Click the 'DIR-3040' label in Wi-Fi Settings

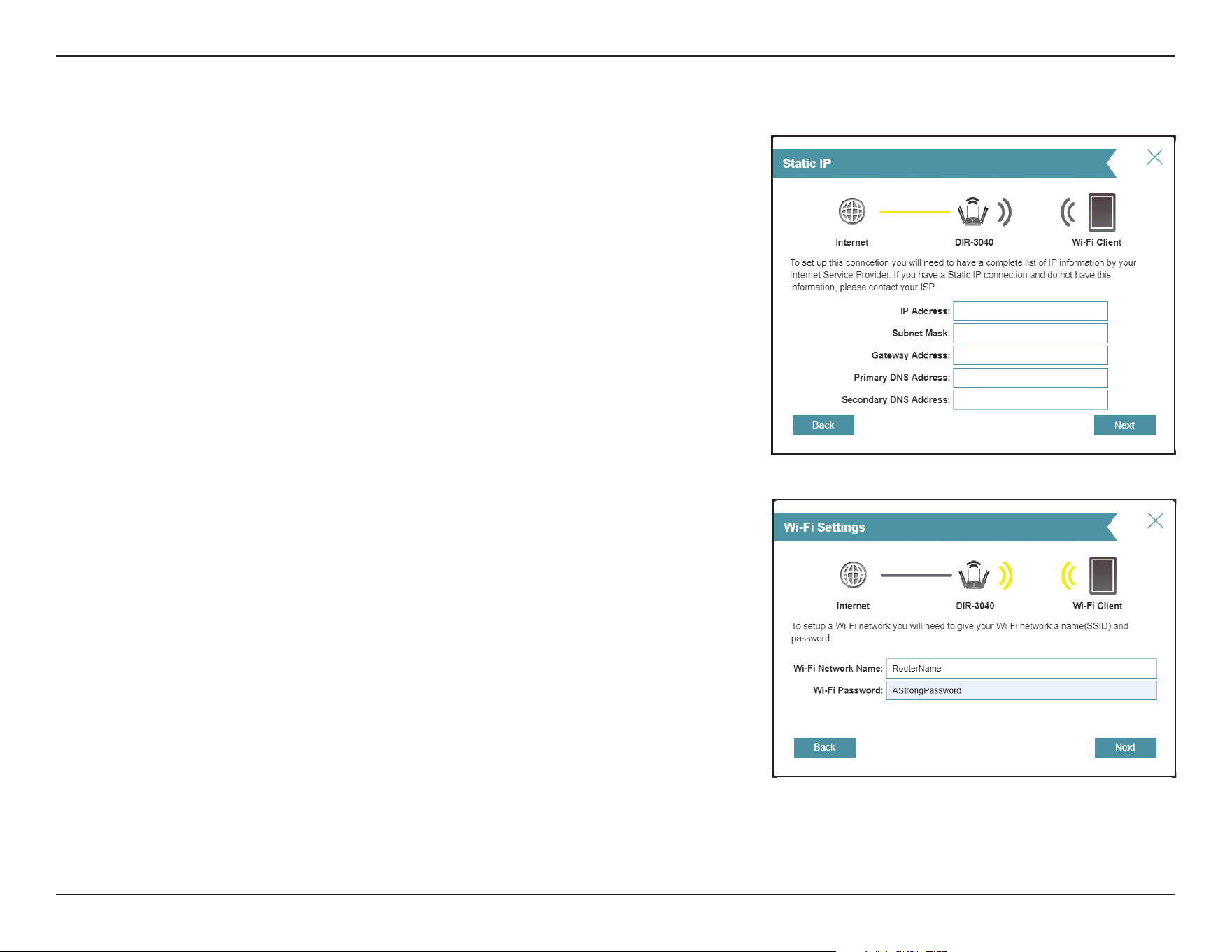975,606
